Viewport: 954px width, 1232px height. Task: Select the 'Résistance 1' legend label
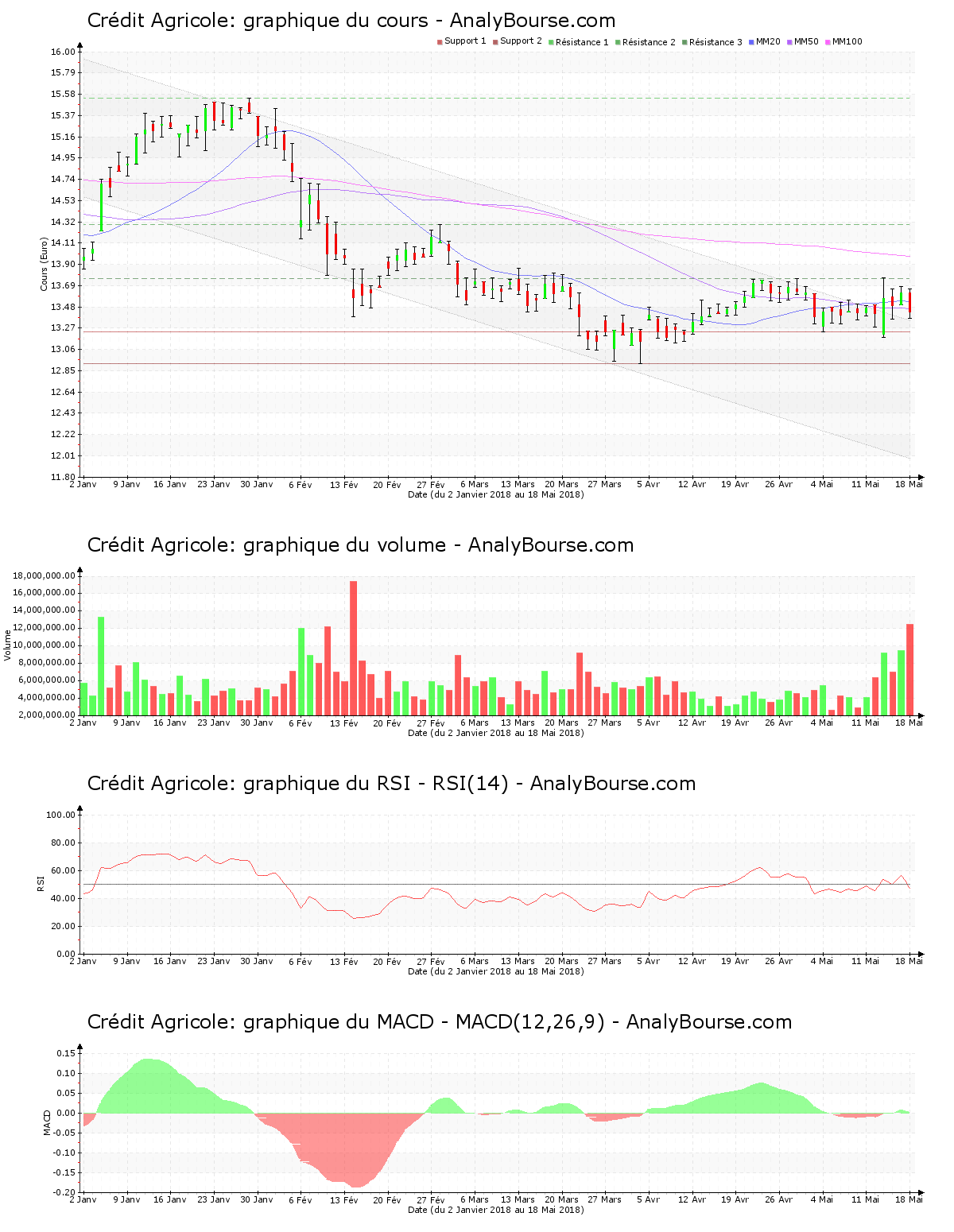pyautogui.click(x=582, y=42)
